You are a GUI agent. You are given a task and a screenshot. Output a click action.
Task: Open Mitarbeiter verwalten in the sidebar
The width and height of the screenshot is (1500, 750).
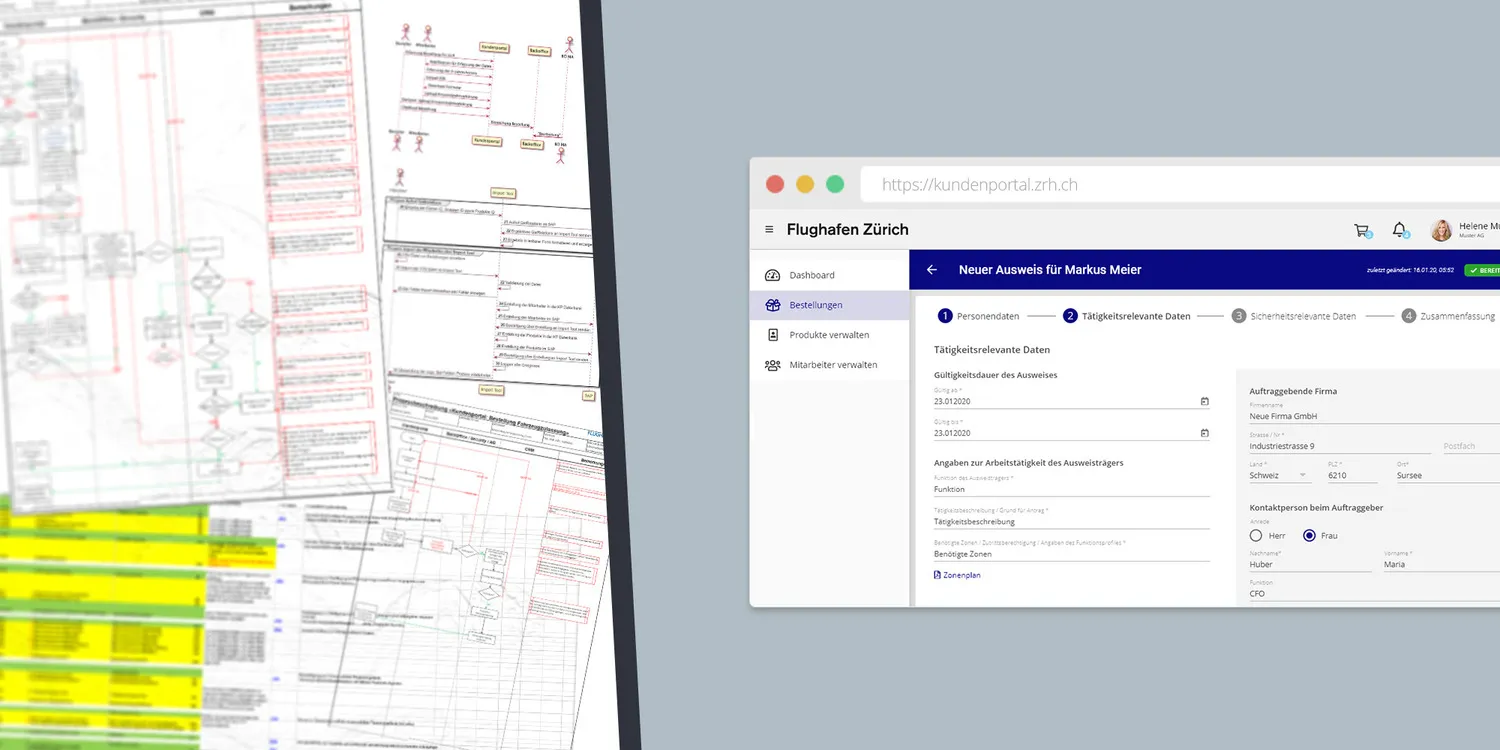tap(830, 365)
